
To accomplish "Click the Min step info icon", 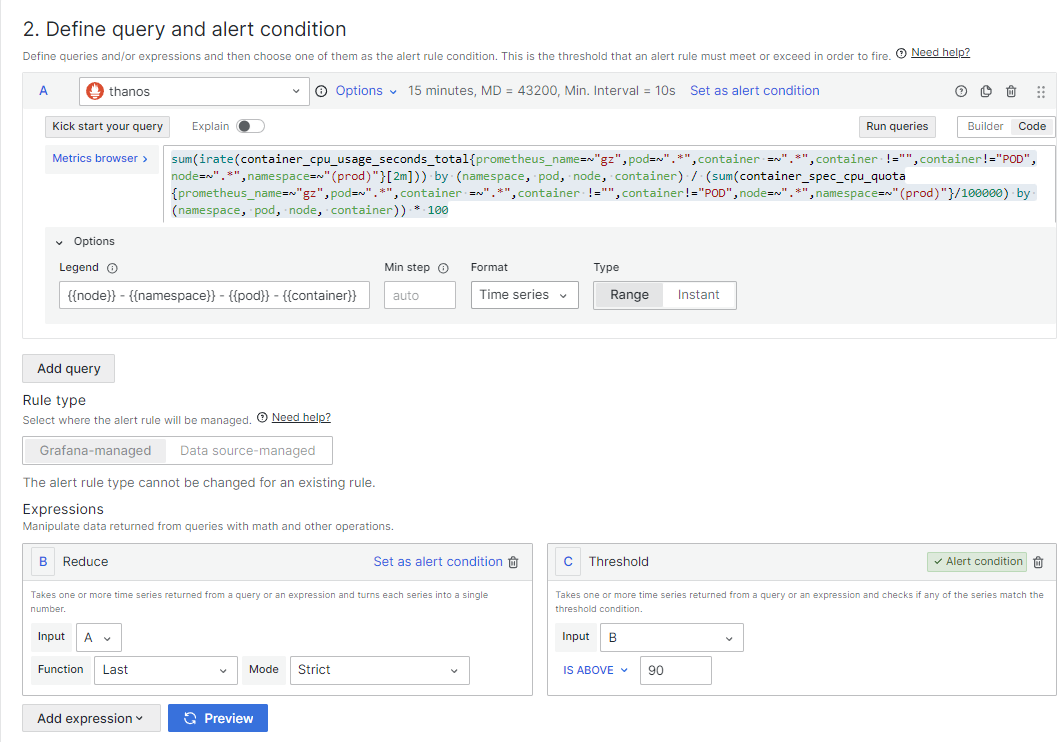I will point(443,268).
